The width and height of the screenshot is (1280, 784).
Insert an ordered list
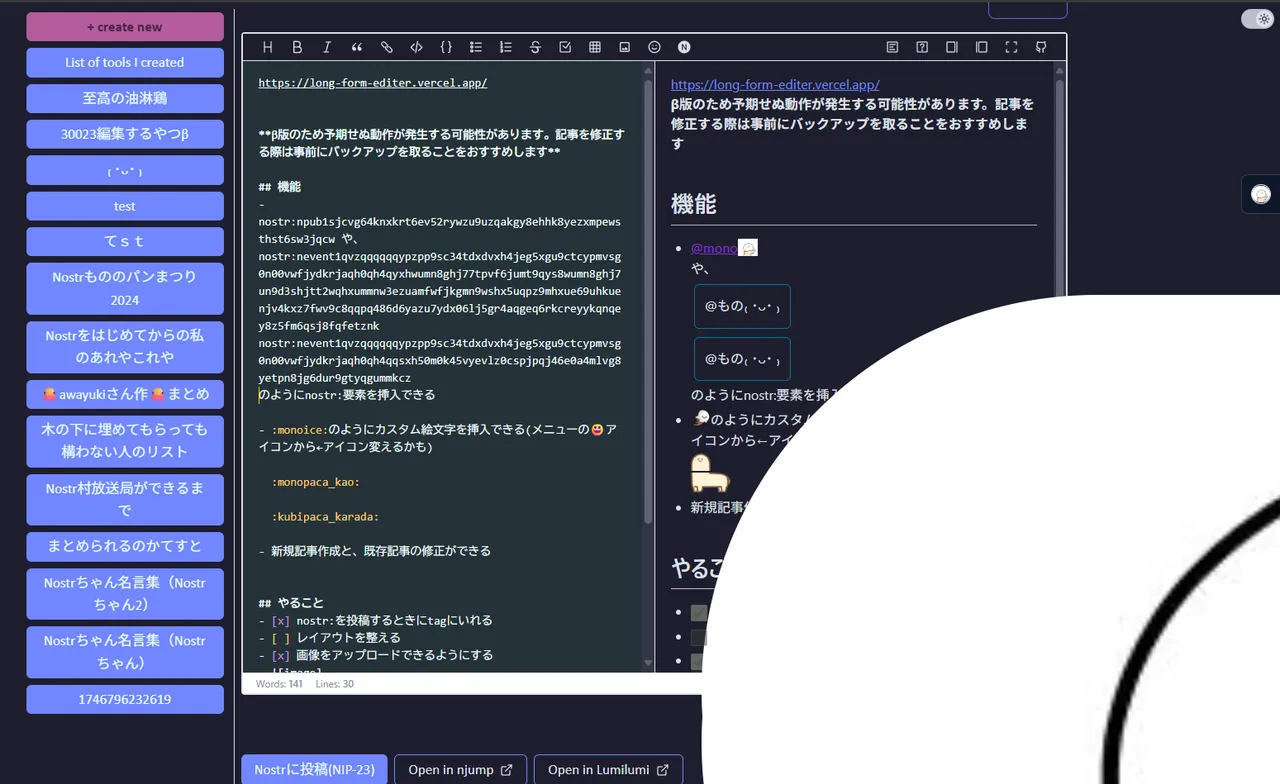pyautogui.click(x=506, y=47)
